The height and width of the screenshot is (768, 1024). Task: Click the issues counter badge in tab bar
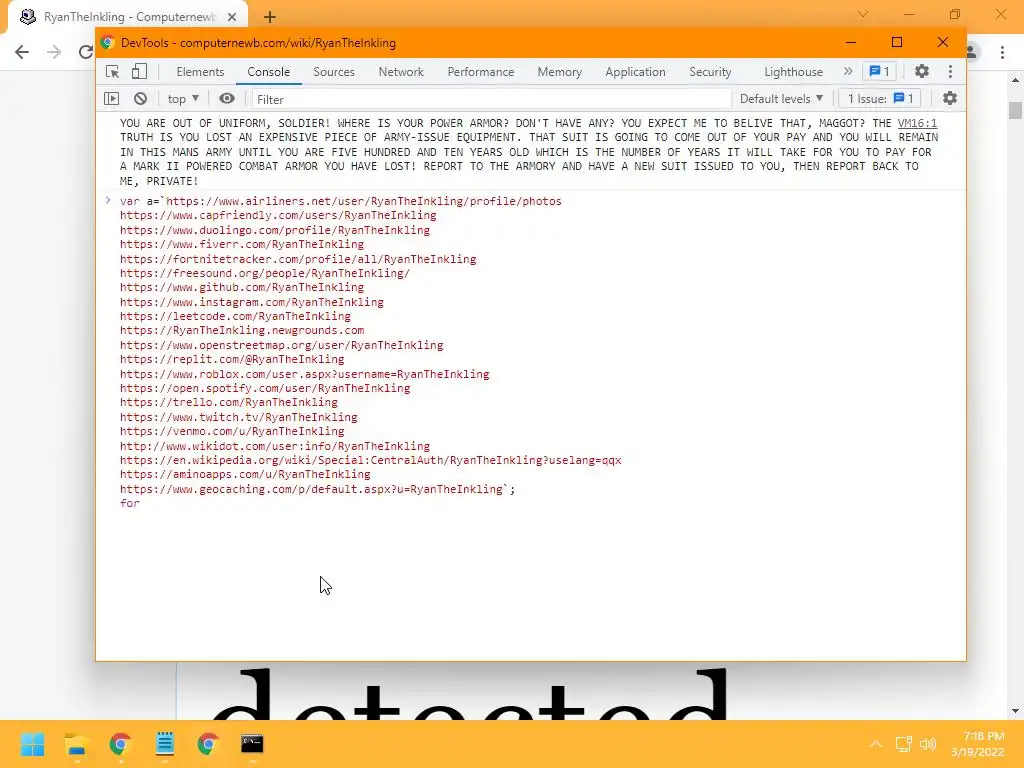pyautogui.click(x=879, y=71)
